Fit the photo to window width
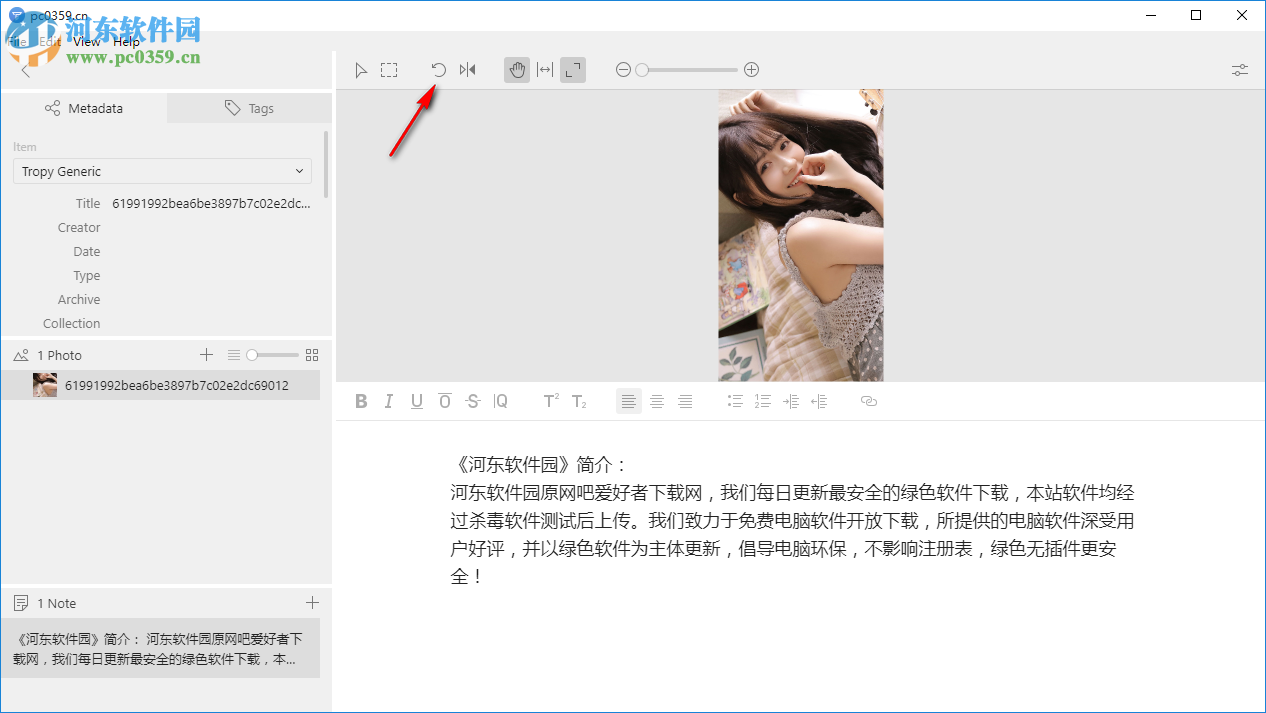The height and width of the screenshot is (713, 1266). [544, 69]
